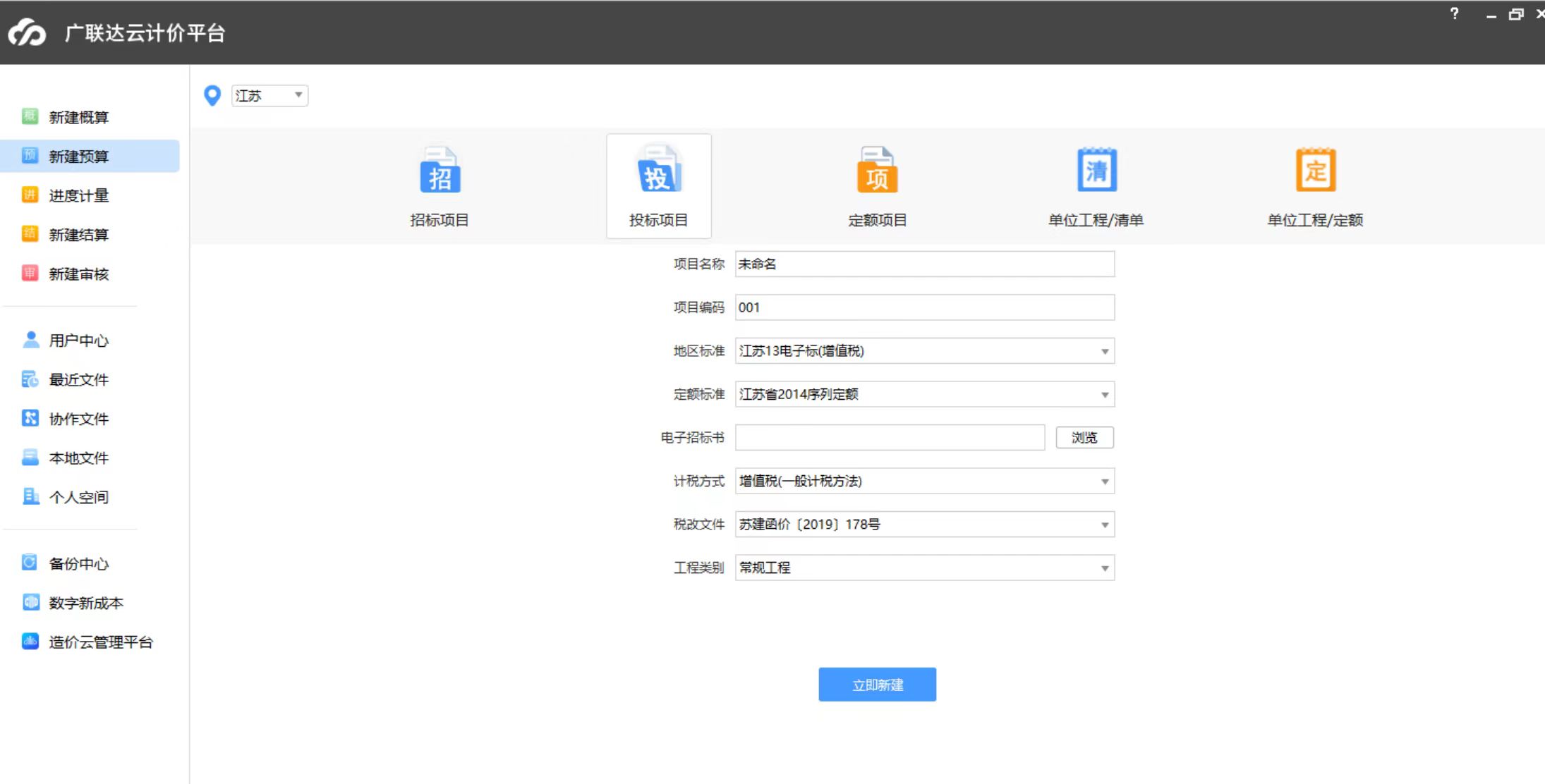The width and height of the screenshot is (1545, 784).
Task: Click the 招标项目 label text
Action: (440, 220)
